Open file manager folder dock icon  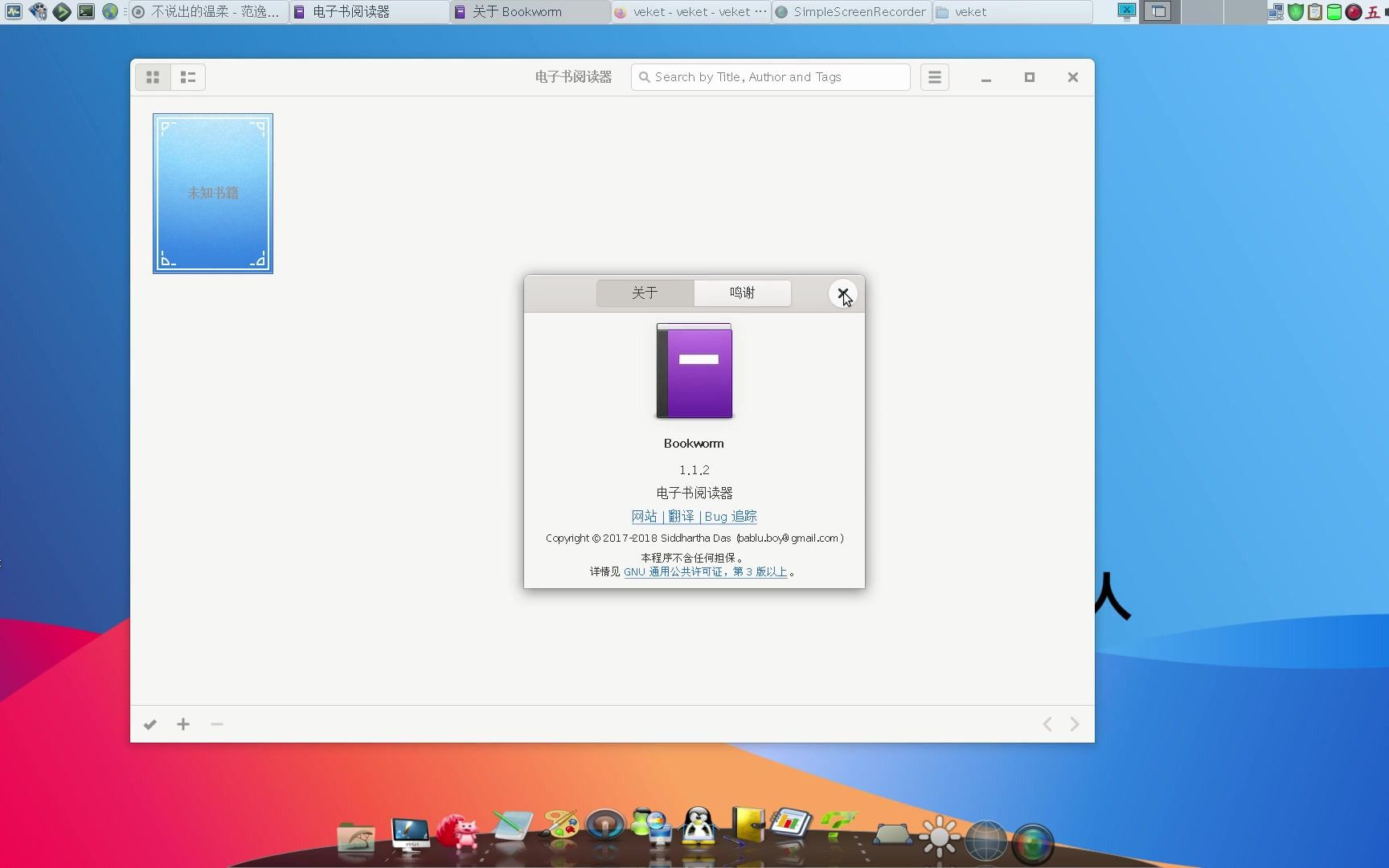[x=355, y=837]
